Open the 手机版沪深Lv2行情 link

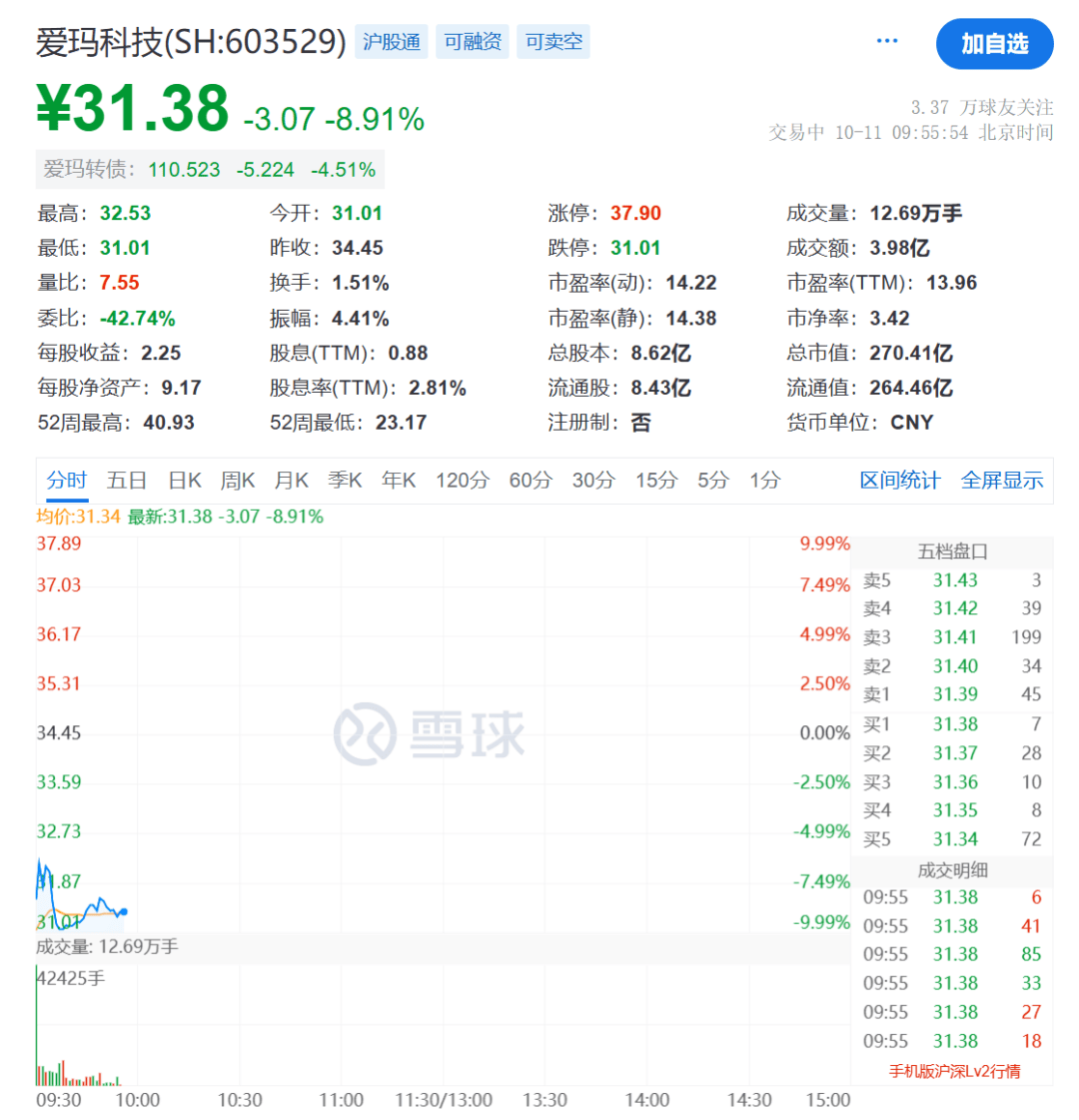click(x=954, y=1071)
